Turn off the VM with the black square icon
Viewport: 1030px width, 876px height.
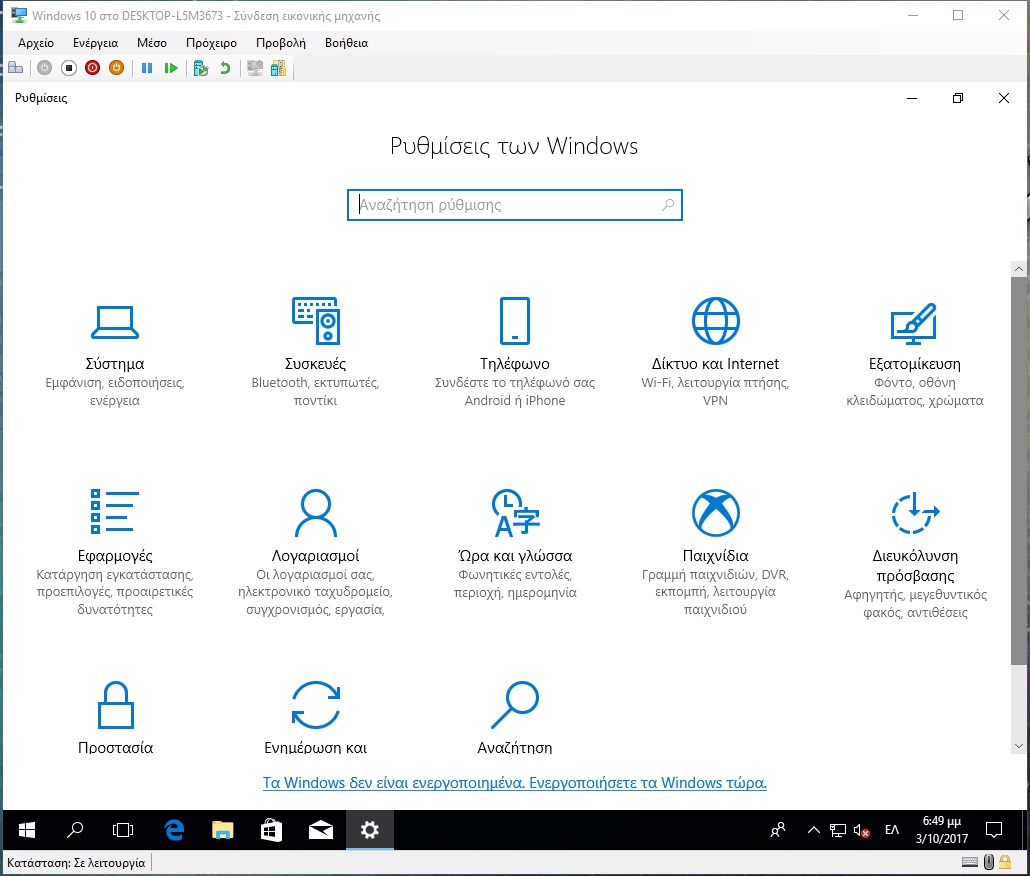pos(68,68)
